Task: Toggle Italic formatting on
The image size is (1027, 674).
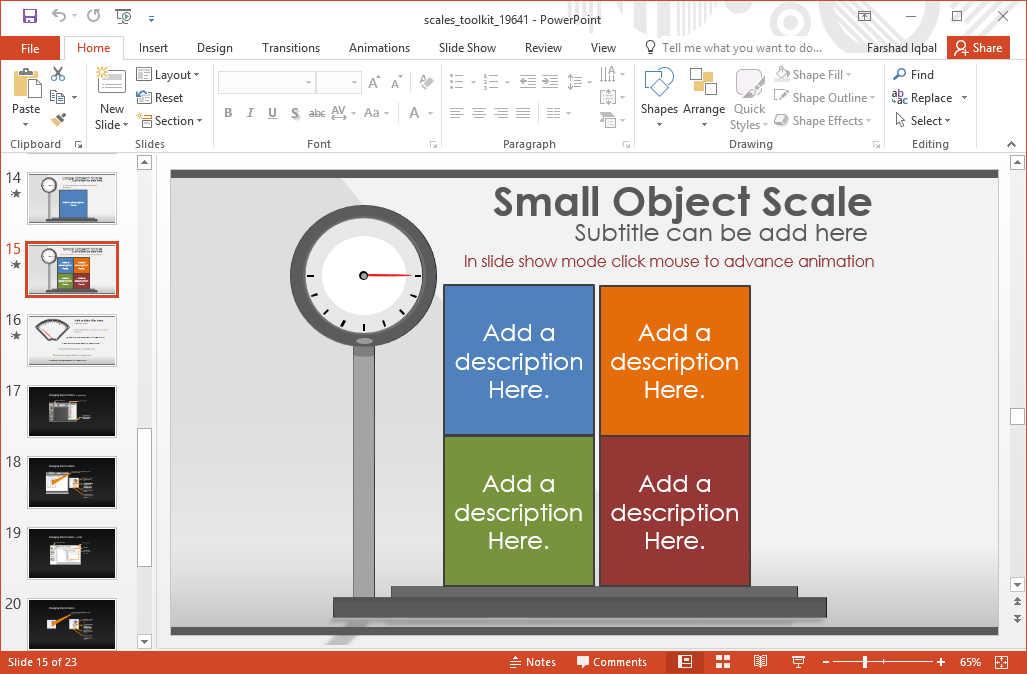Action: (x=249, y=113)
